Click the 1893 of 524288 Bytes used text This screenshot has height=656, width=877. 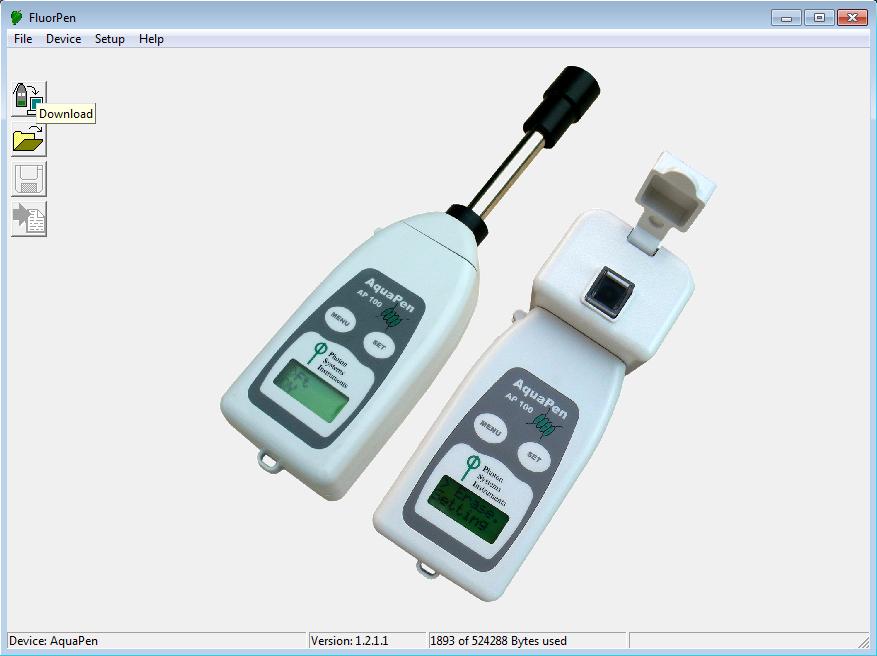pyautogui.click(x=498, y=641)
